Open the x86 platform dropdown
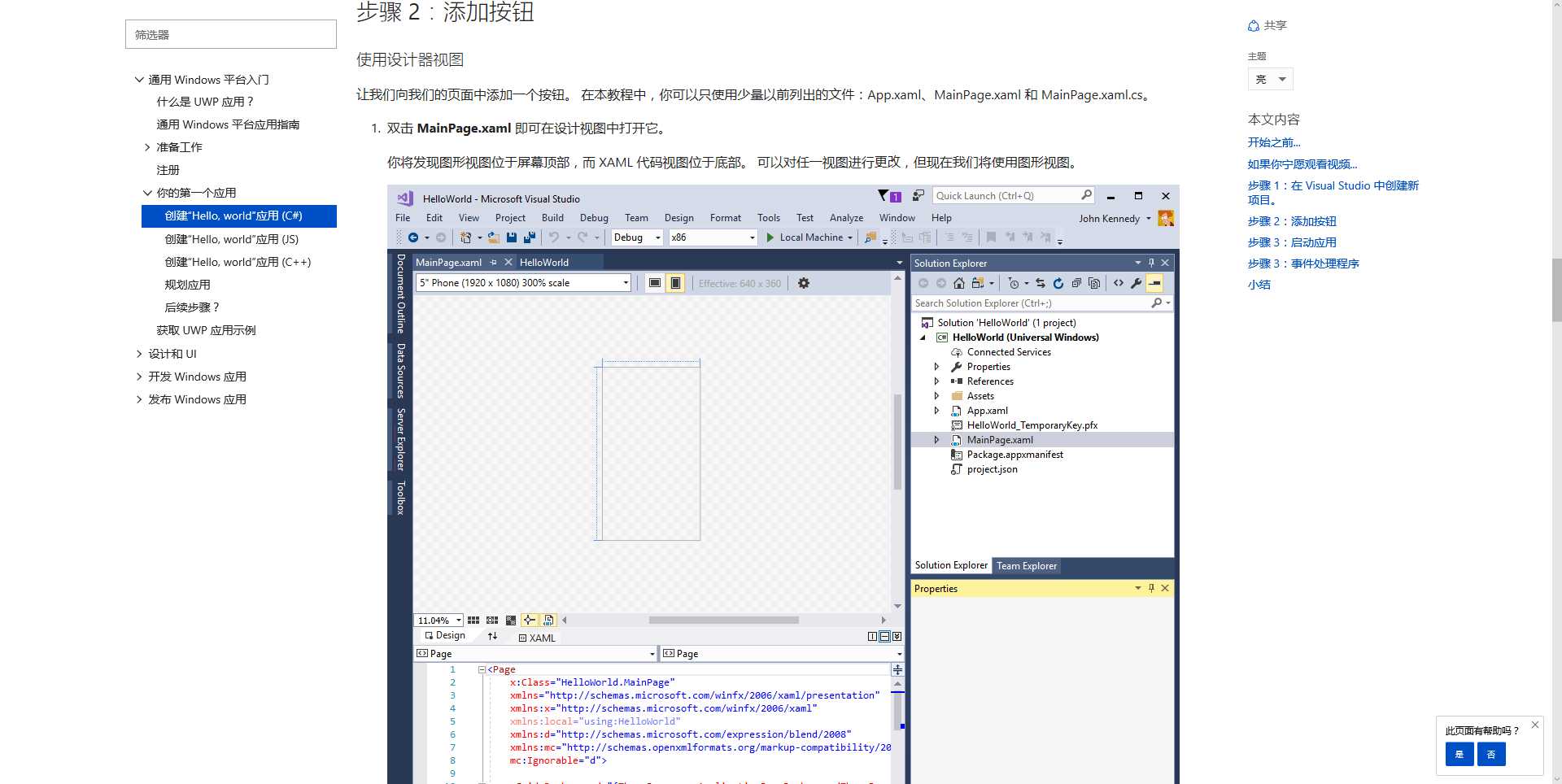Viewport: 1562px width, 784px height. (x=713, y=237)
